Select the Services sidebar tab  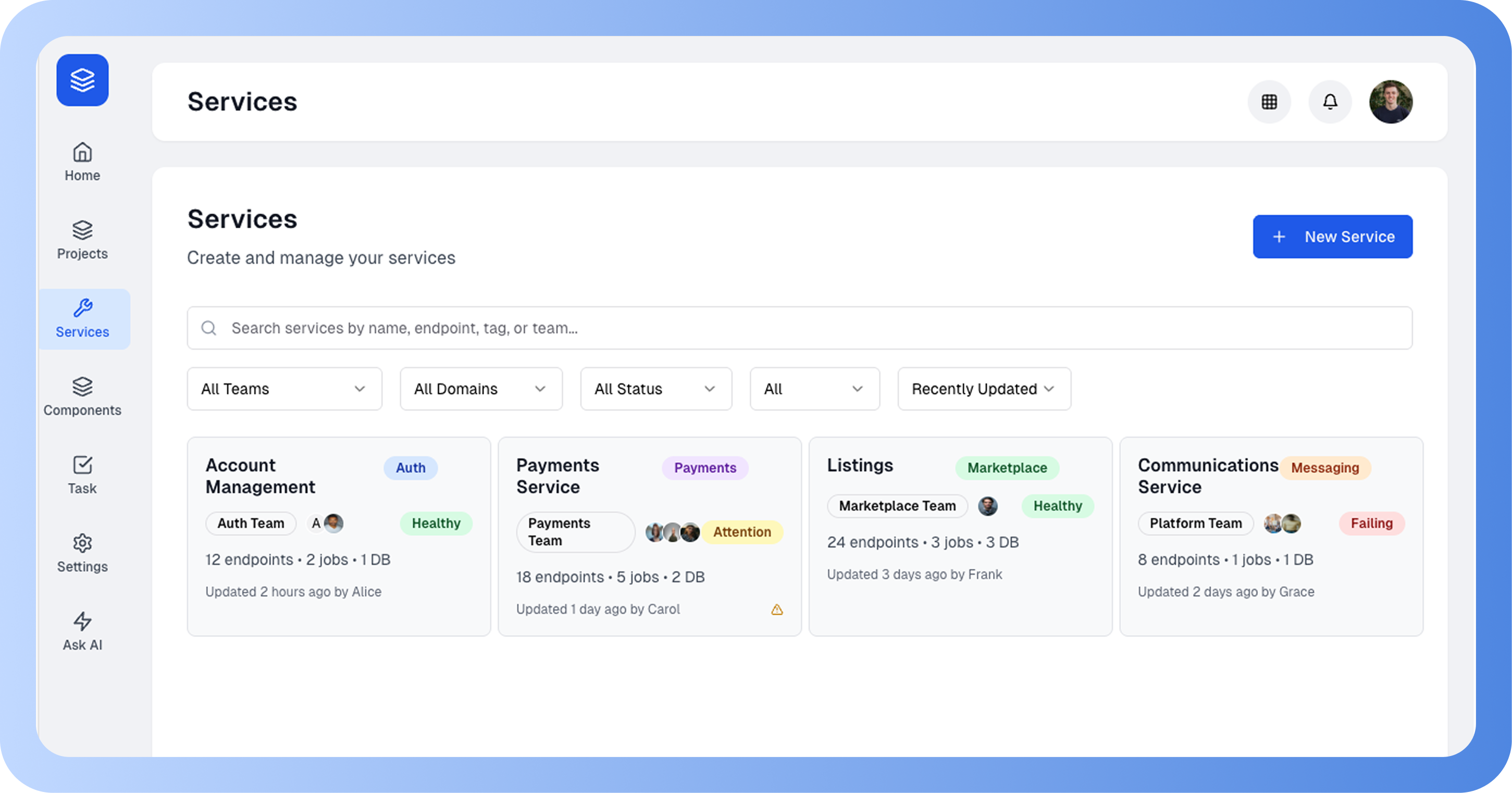point(83,319)
